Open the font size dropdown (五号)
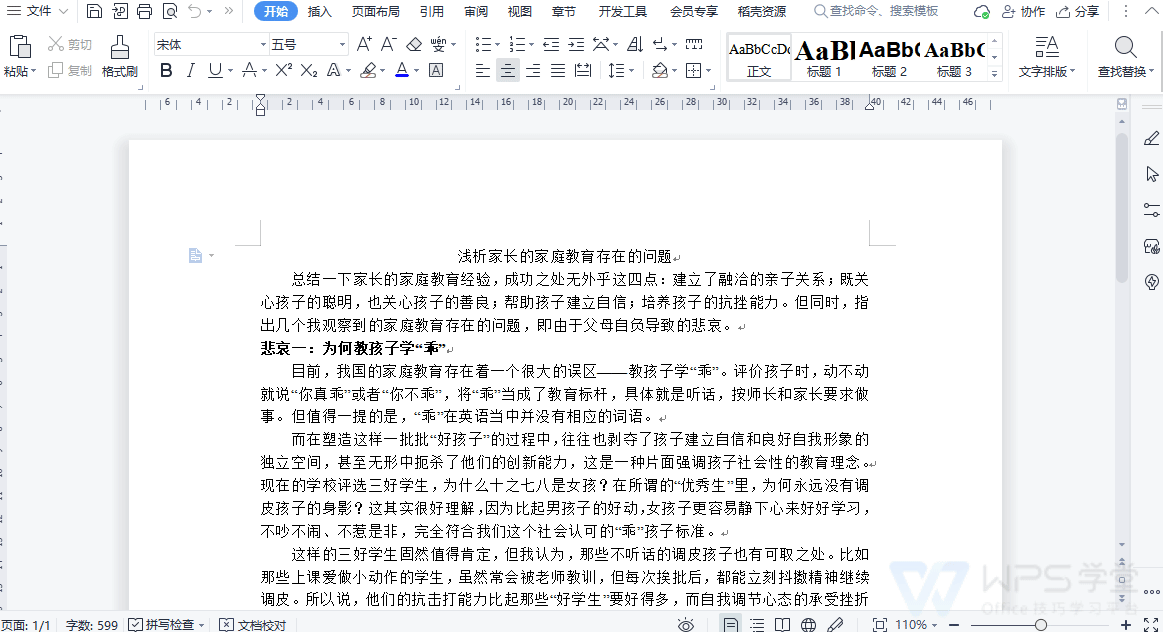1163x632 pixels. click(342, 45)
